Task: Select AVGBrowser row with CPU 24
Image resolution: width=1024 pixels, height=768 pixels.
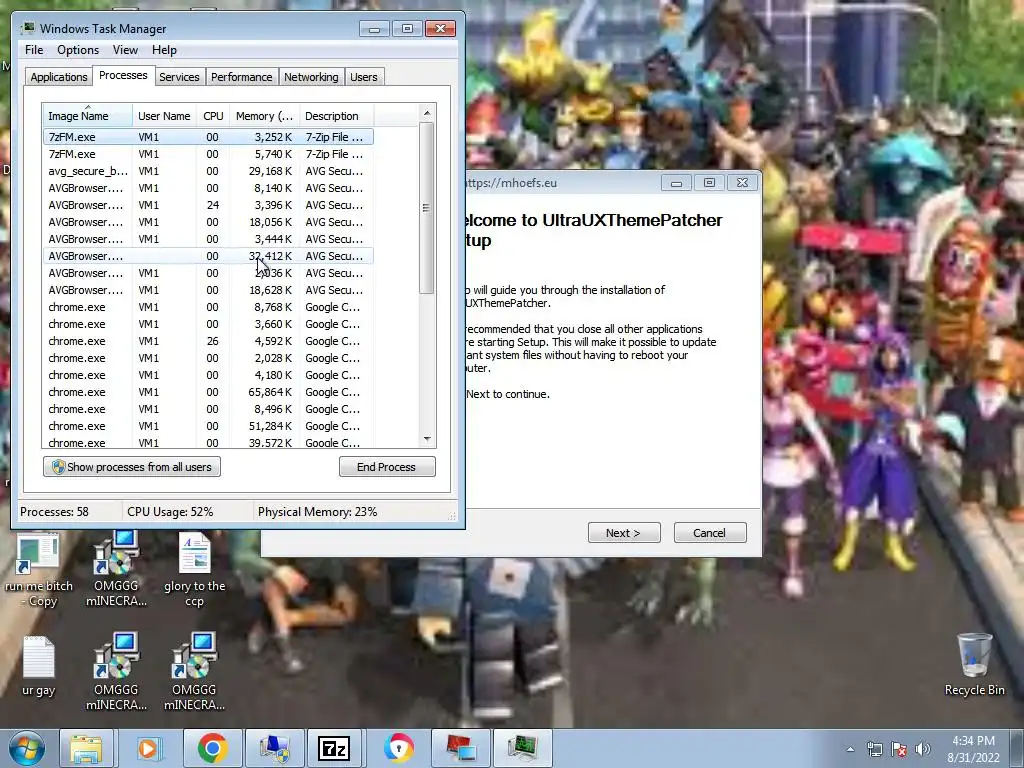Action: [x=208, y=205]
